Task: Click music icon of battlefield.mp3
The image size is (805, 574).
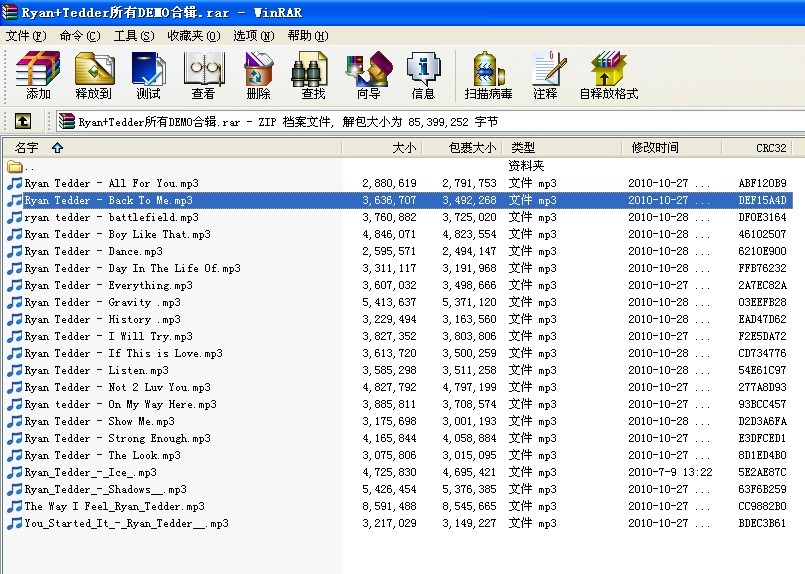Action: 14,217
